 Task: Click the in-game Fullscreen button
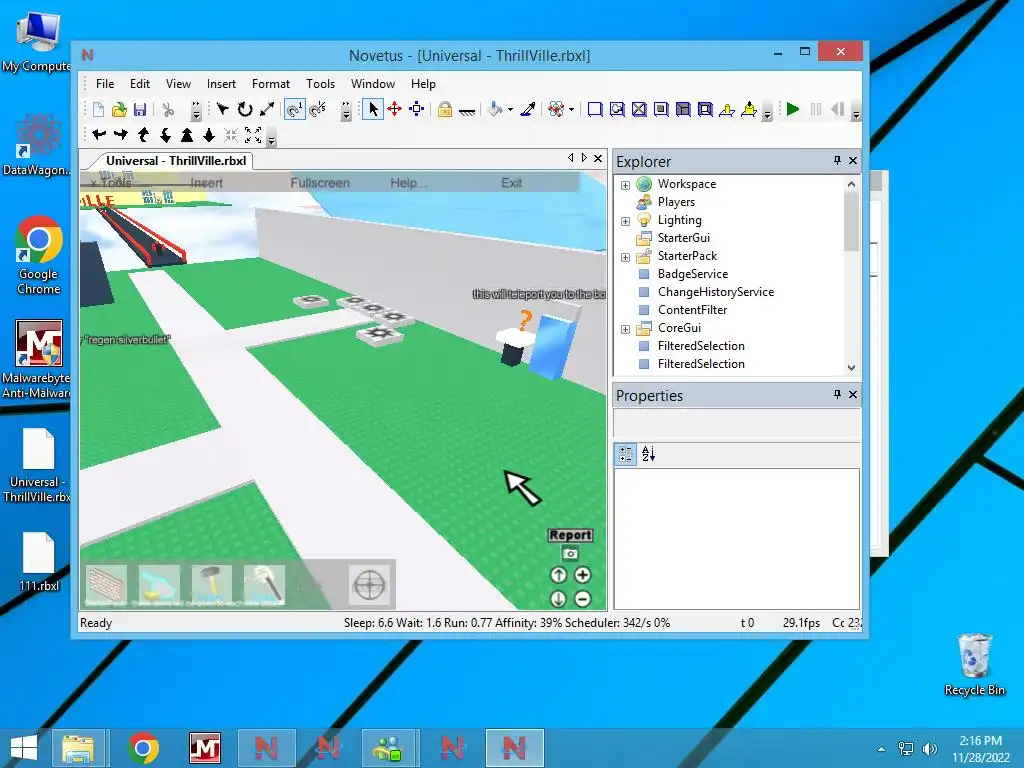point(320,183)
